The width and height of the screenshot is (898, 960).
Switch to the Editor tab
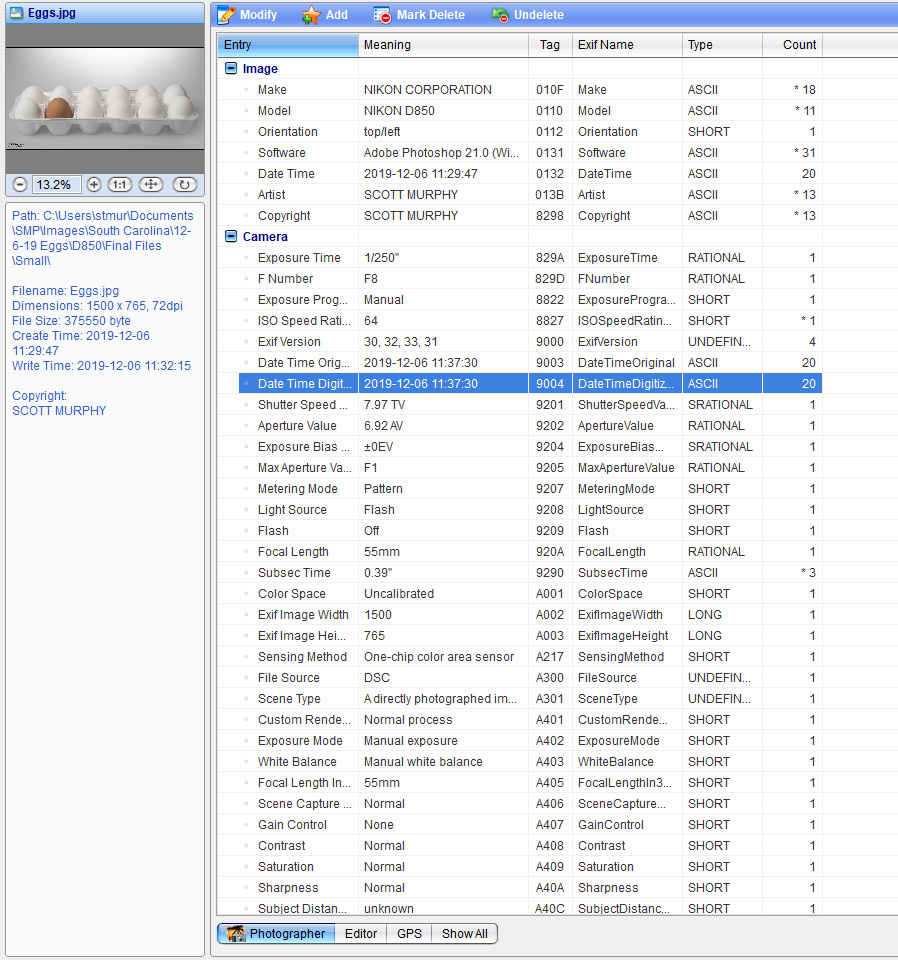(361, 934)
